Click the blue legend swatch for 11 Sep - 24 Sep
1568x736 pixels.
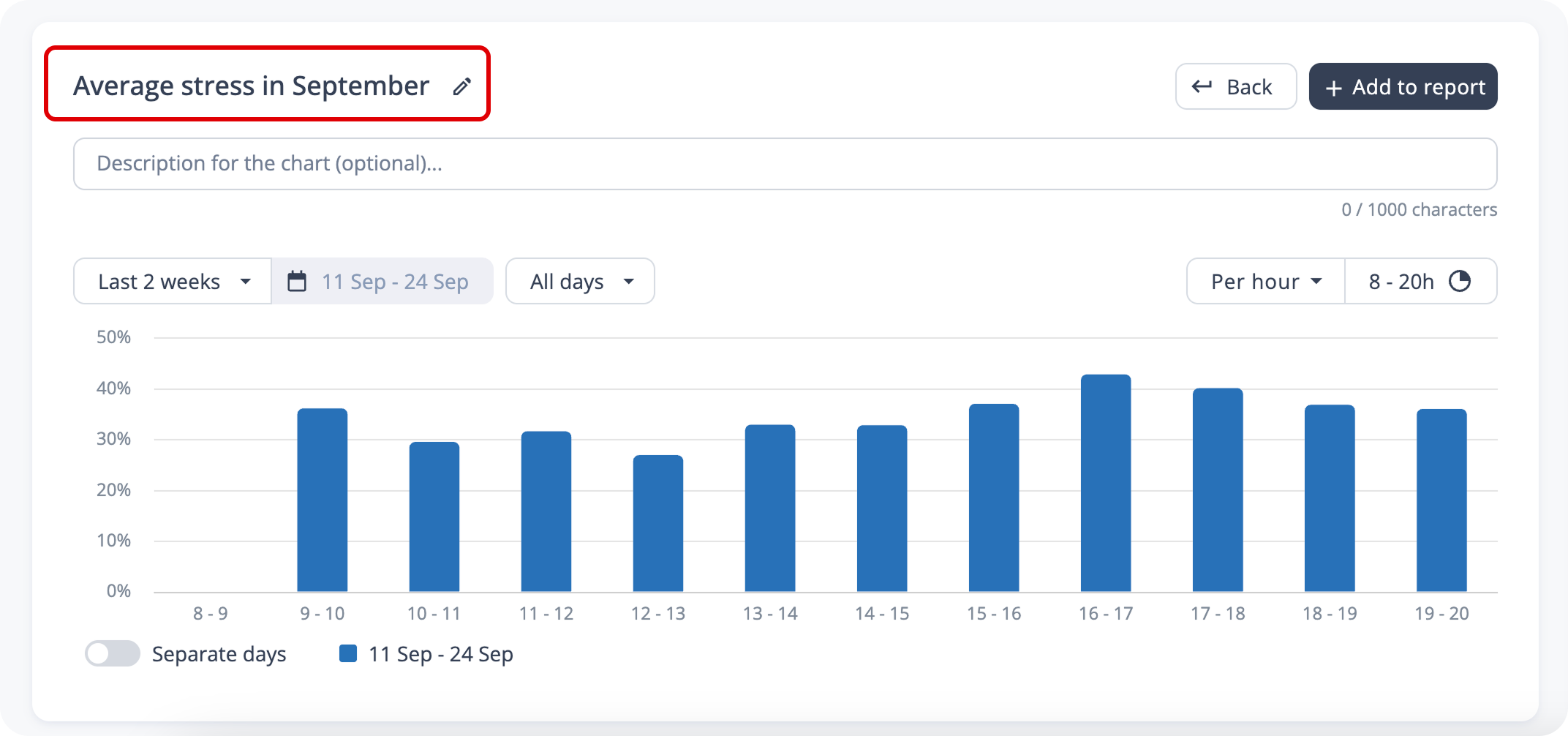(x=348, y=653)
